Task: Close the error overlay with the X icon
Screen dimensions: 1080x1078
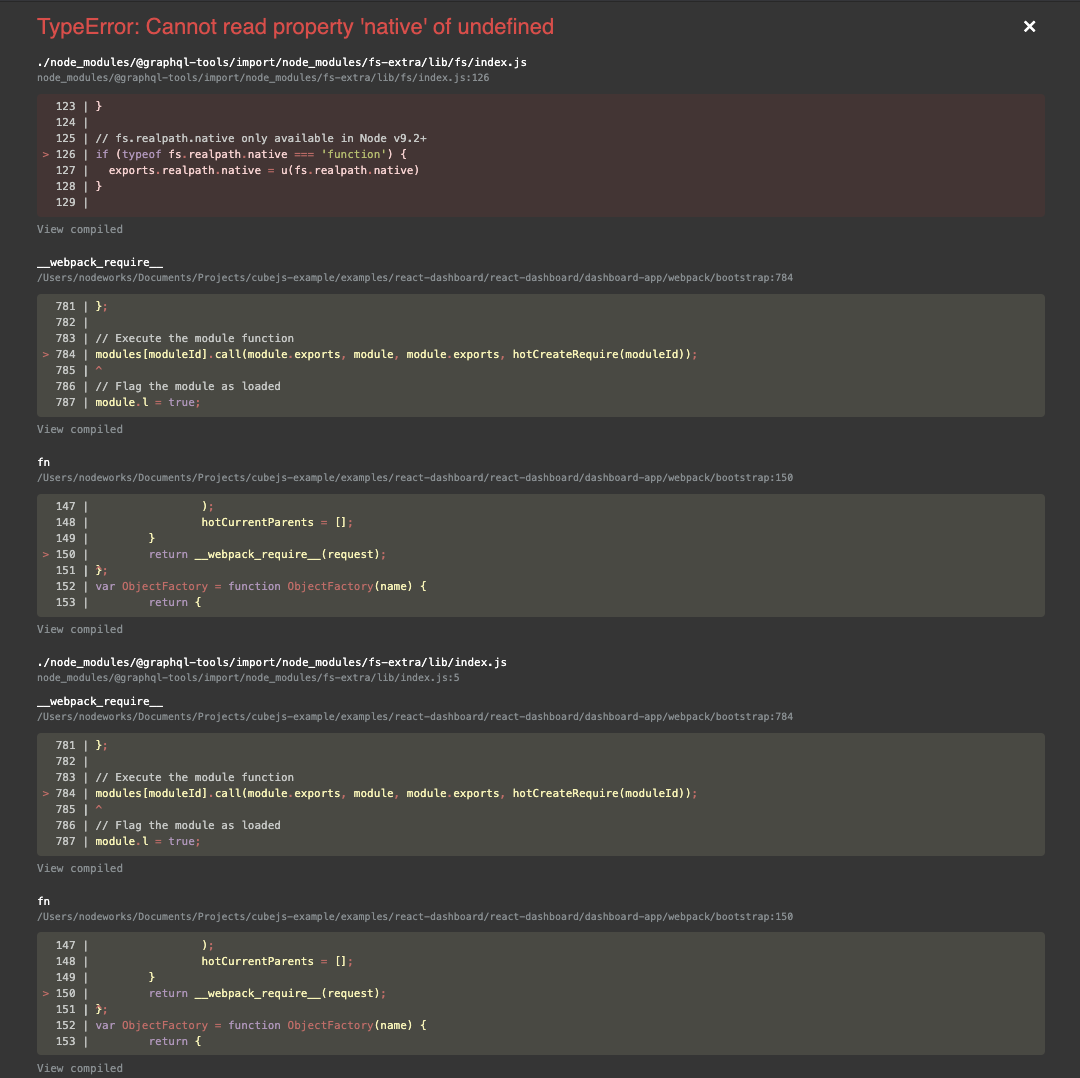Action: [1029, 26]
